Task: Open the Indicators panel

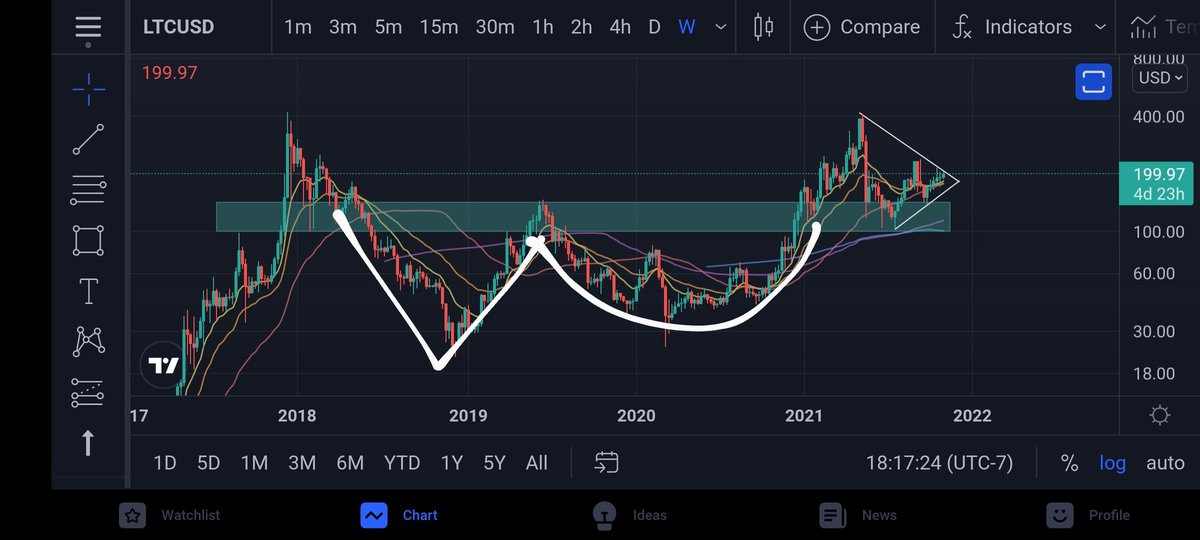Action: tap(1012, 27)
